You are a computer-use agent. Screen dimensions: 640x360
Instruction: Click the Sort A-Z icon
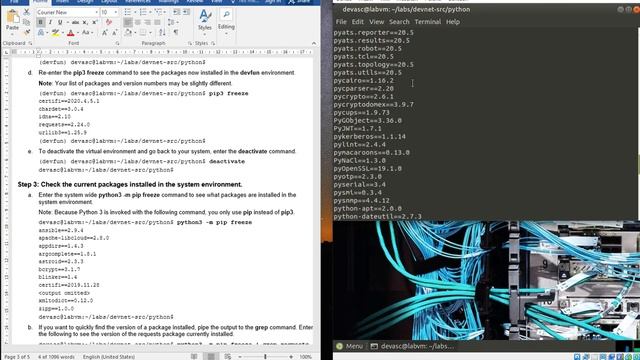[x=162, y=33]
